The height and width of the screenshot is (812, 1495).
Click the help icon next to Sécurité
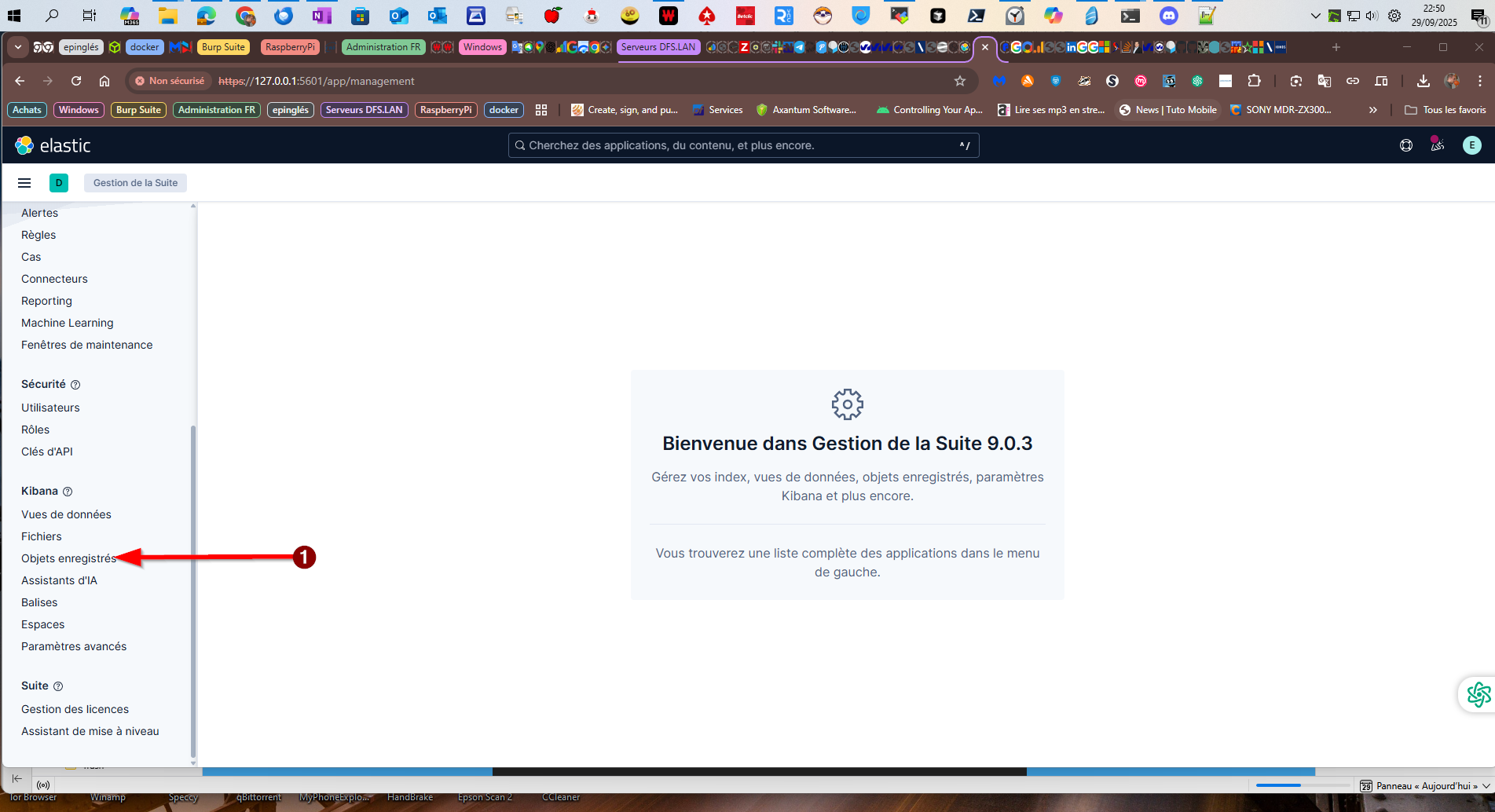pos(75,385)
